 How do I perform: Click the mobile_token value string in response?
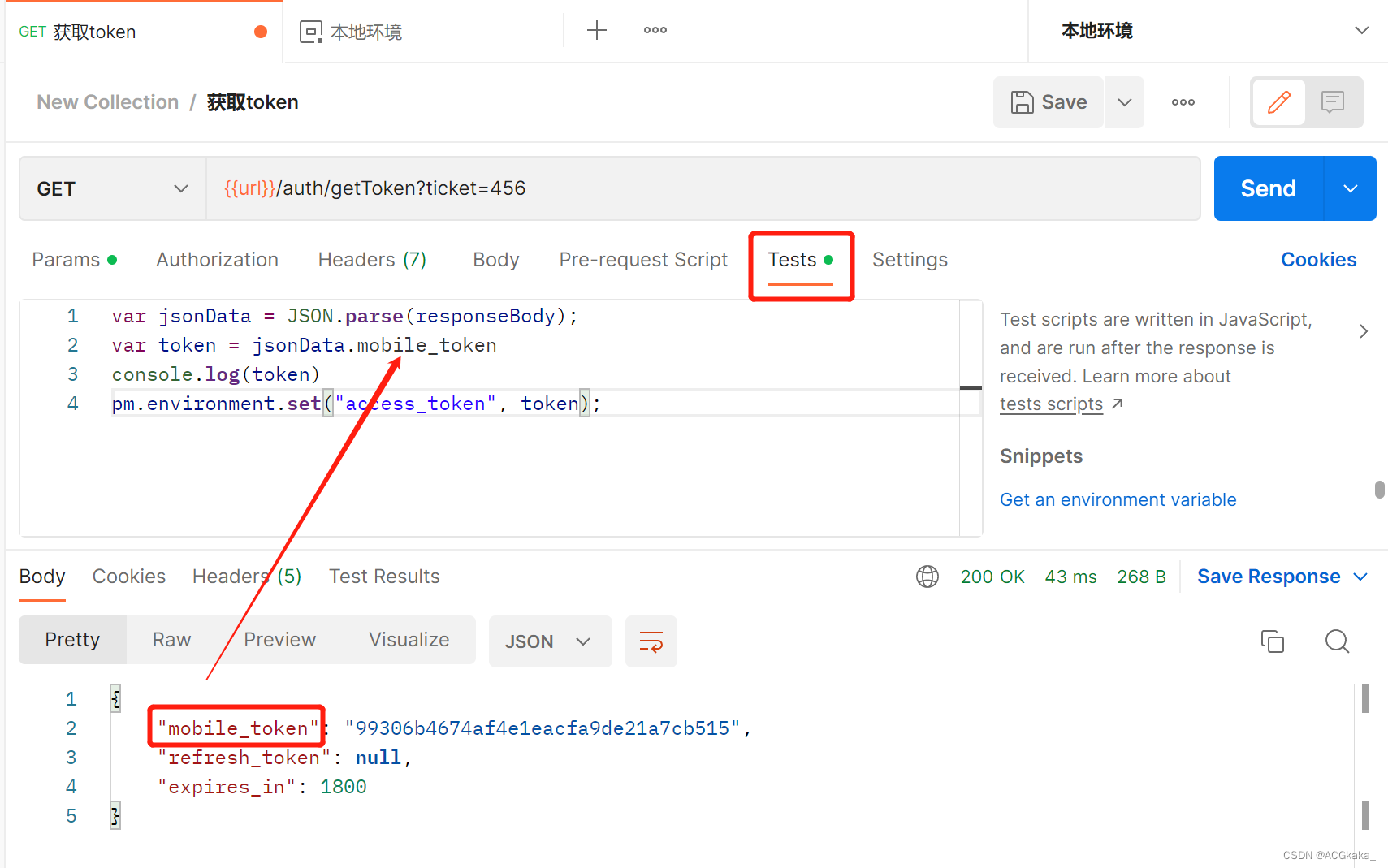pyautogui.click(x=543, y=728)
